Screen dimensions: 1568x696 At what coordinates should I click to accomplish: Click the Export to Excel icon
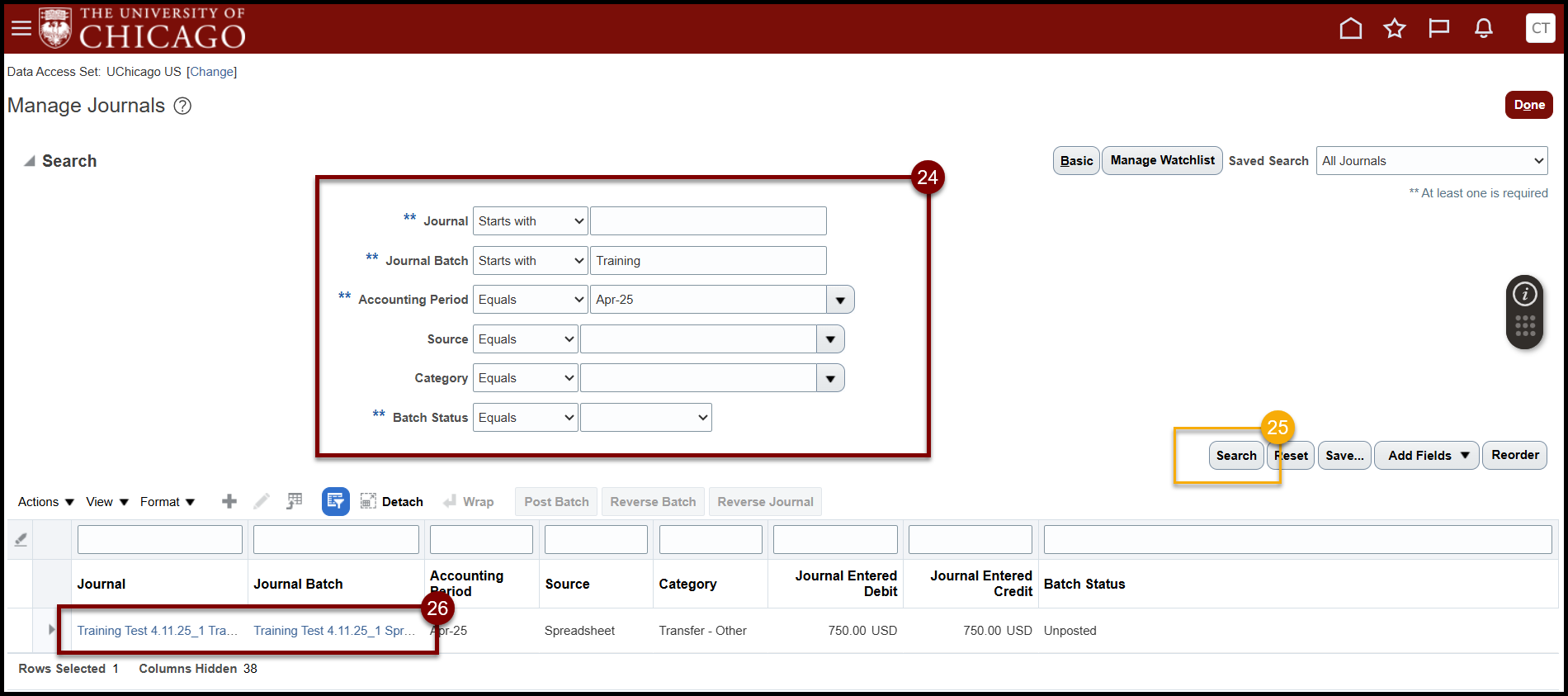(295, 501)
